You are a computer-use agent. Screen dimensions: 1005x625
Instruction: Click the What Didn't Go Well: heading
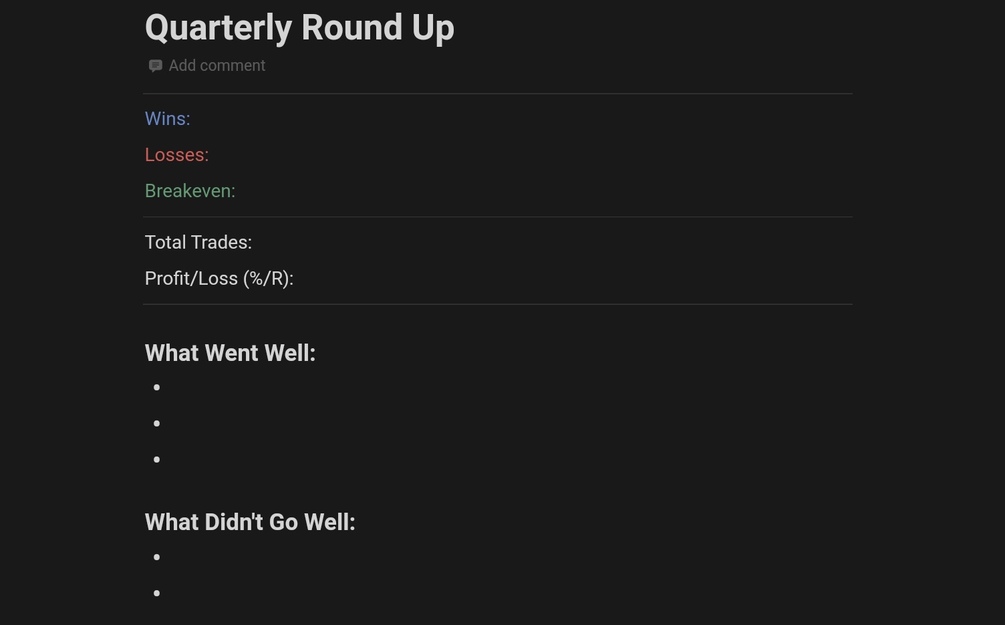click(250, 522)
